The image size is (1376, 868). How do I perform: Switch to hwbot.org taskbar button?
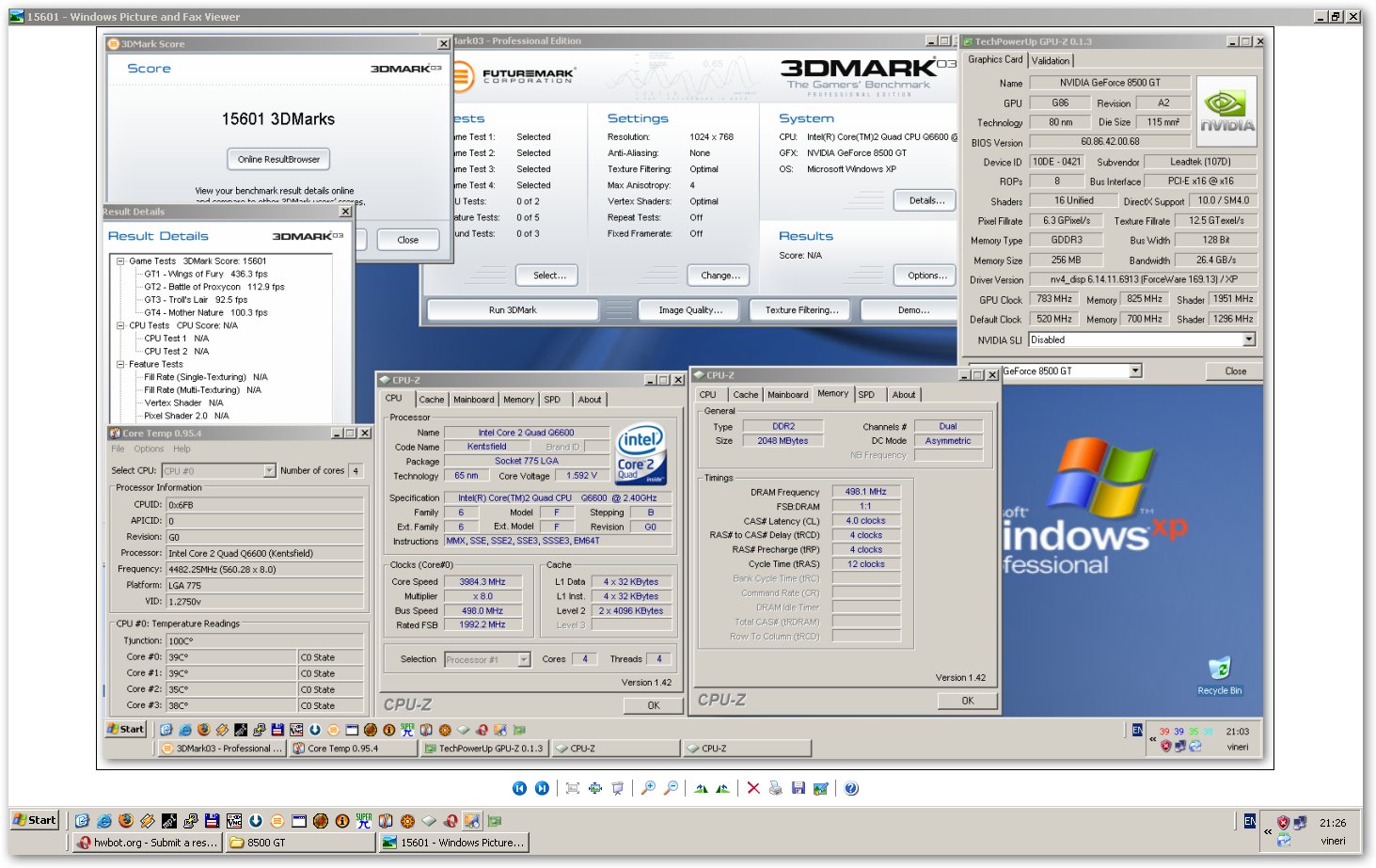click(x=148, y=843)
